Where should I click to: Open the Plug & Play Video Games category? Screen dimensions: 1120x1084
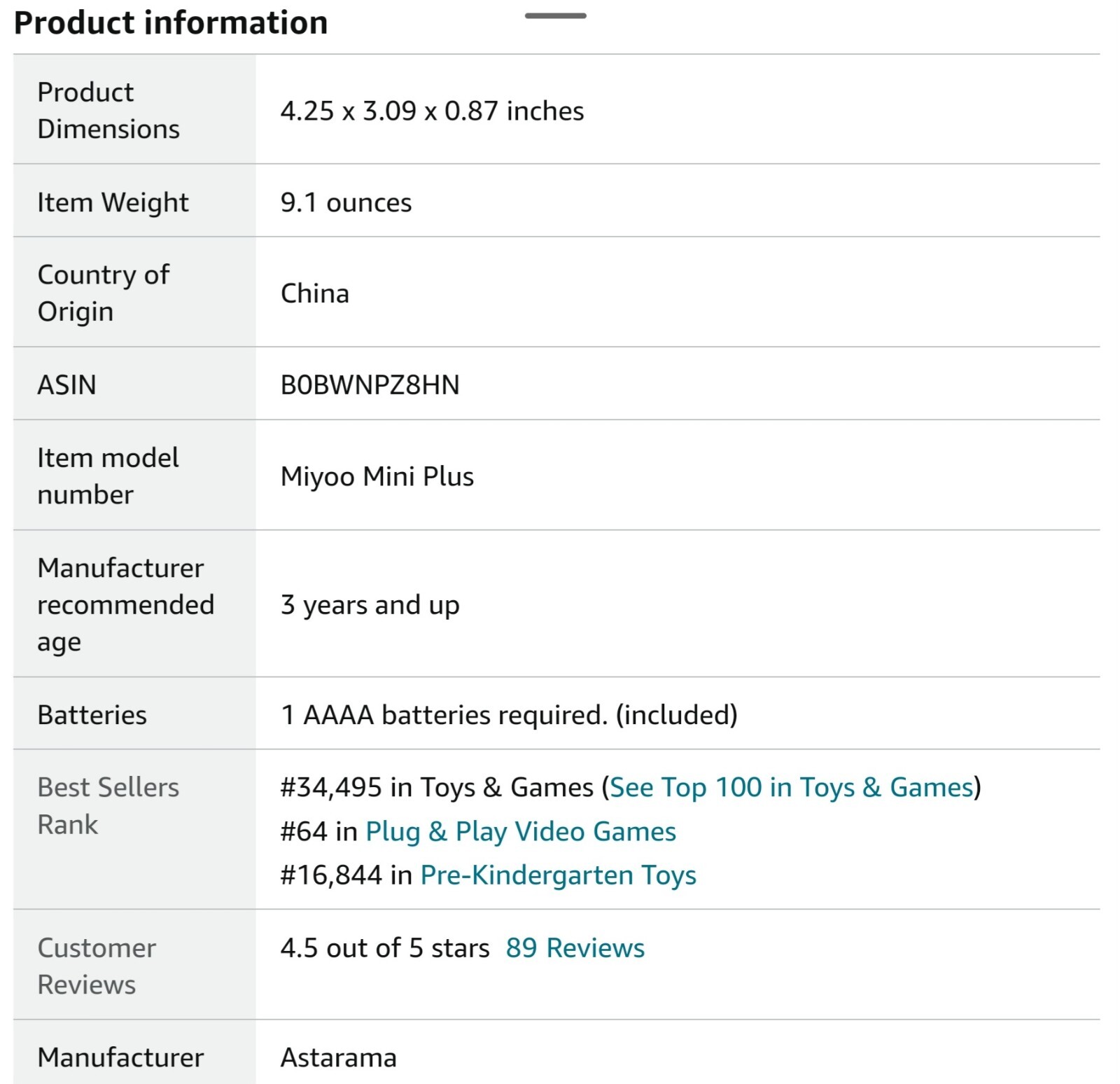[521, 832]
